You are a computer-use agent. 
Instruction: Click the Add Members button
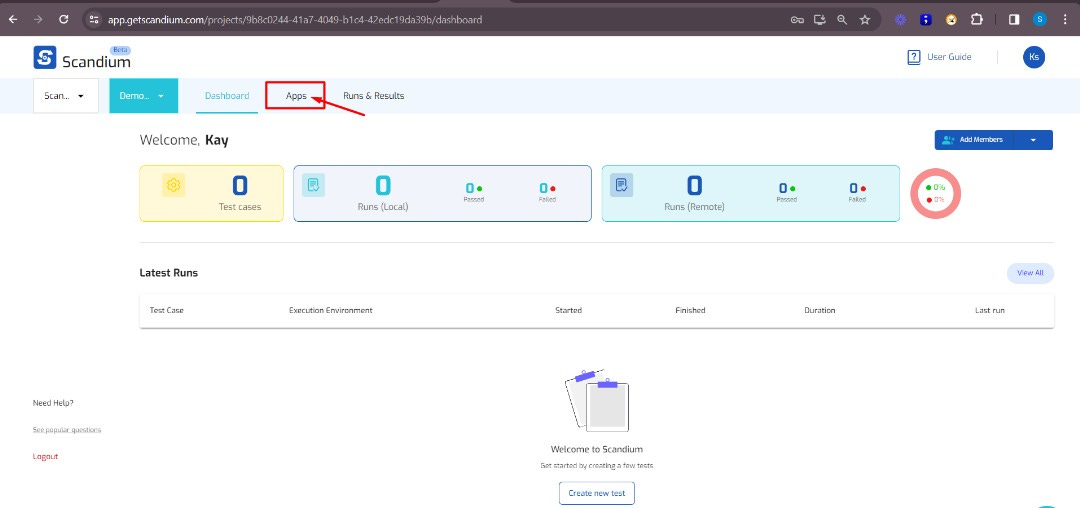pos(974,140)
